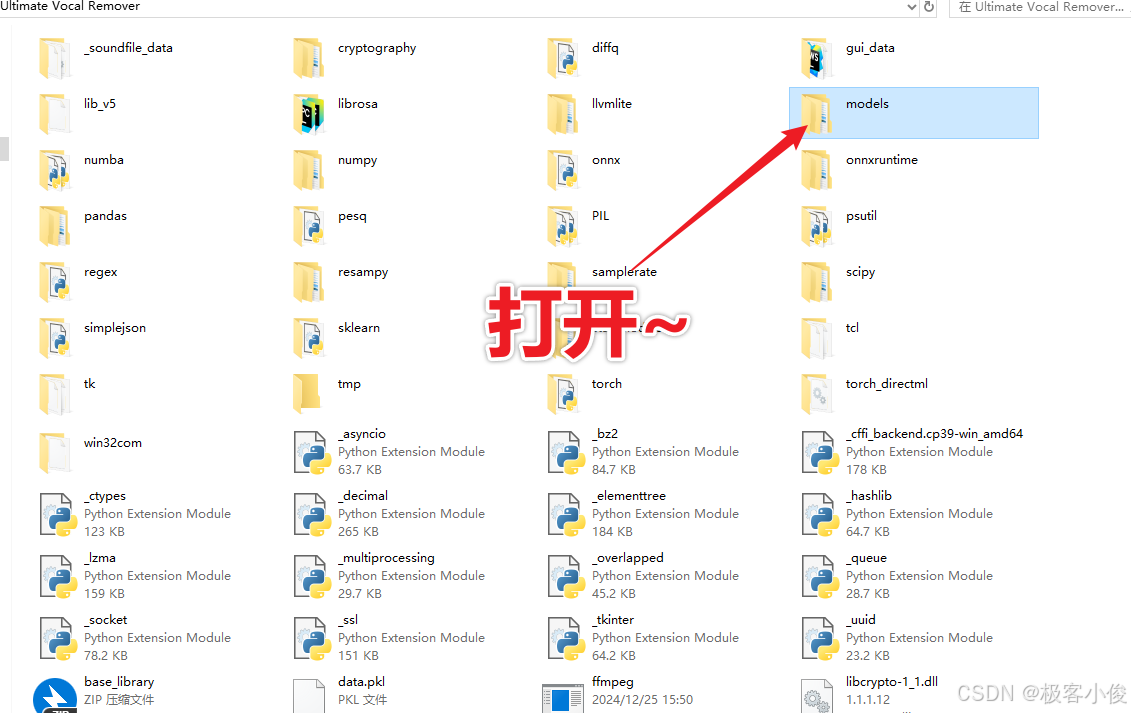Select the resampy folder icon
The height and width of the screenshot is (713, 1131).
[x=309, y=281]
